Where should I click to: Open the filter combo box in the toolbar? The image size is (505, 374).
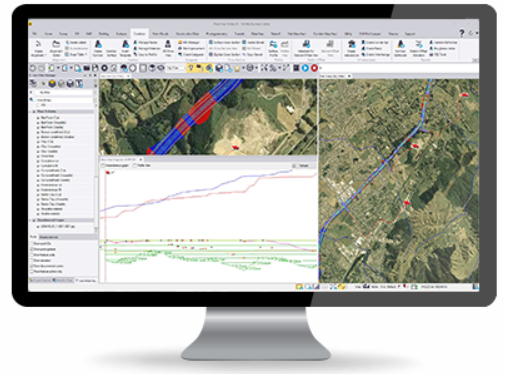click(x=176, y=68)
